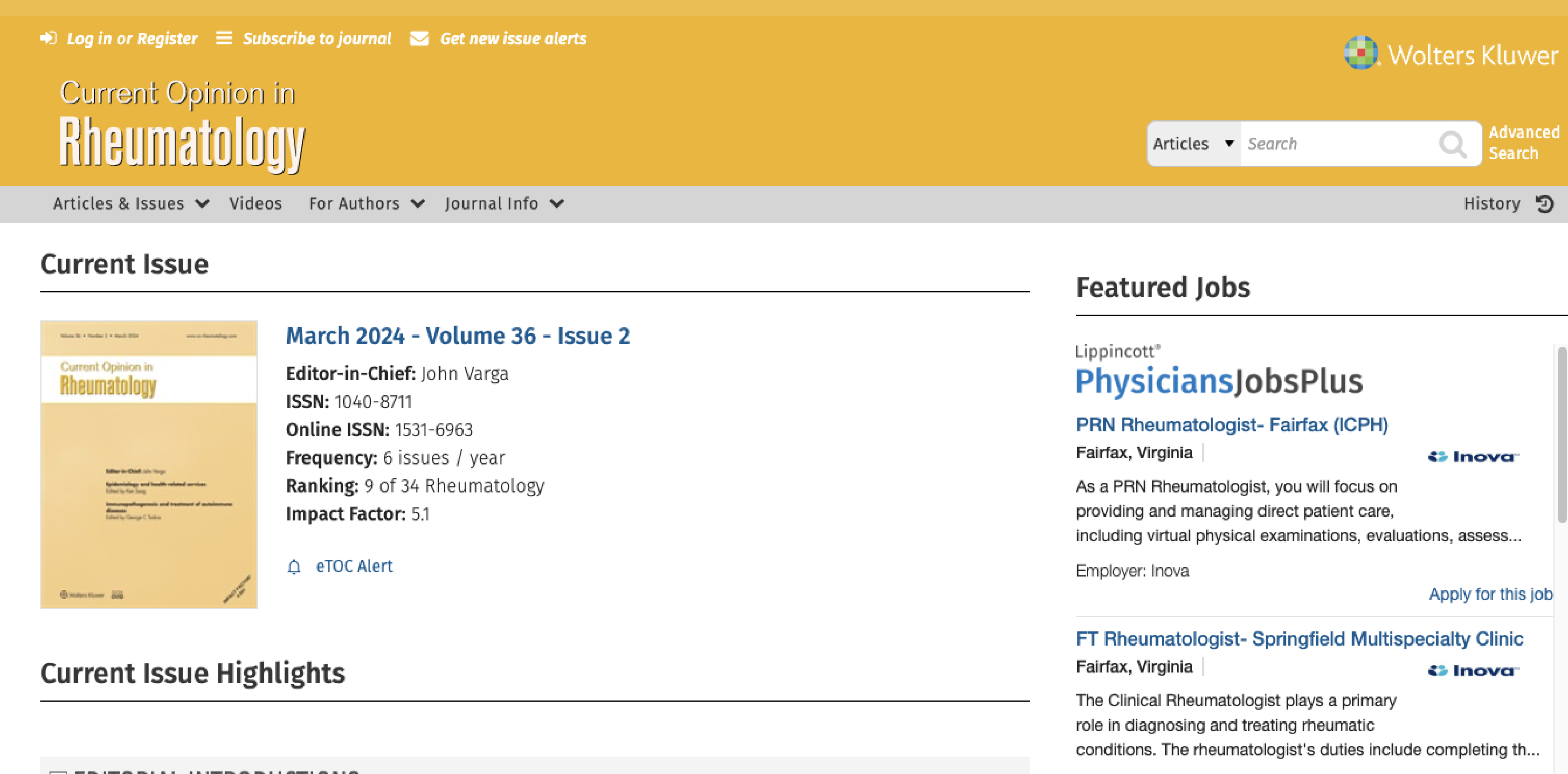Screen dimensions: 1568x774
Task: Click the Impact Factor 5.1 text
Action: pos(358,513)
